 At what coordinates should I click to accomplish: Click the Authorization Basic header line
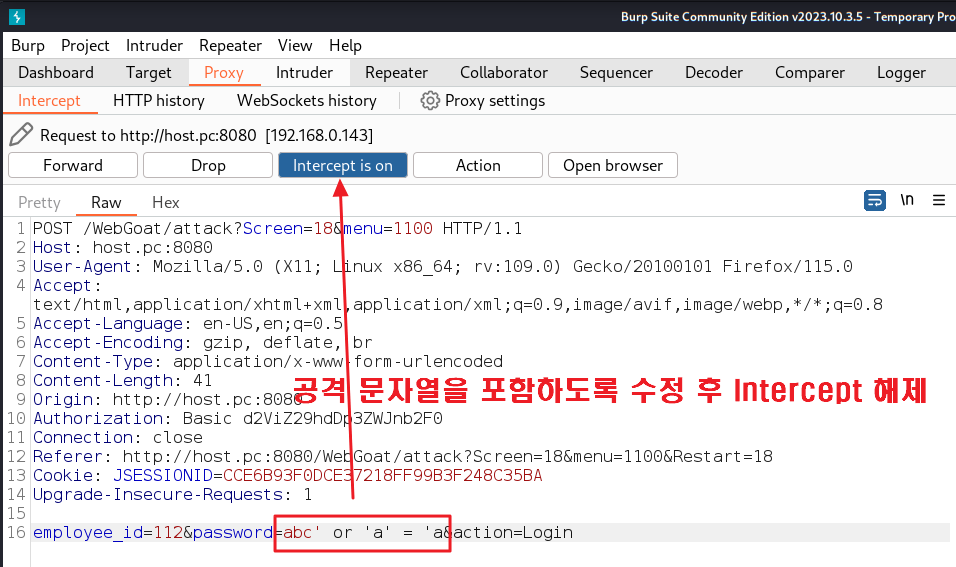coord(238,418)
